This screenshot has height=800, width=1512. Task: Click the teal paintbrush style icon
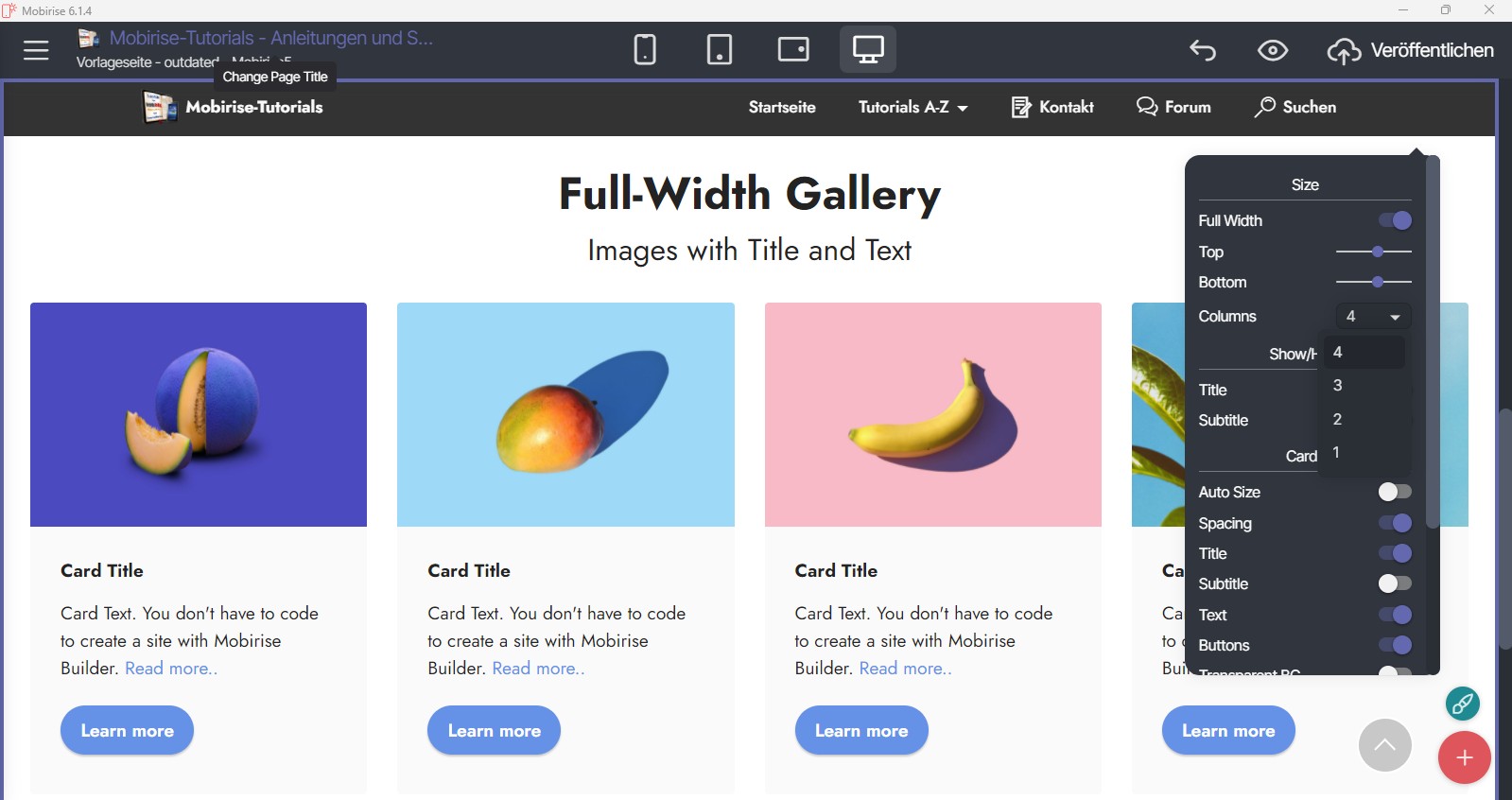[x=1462, y=704]
